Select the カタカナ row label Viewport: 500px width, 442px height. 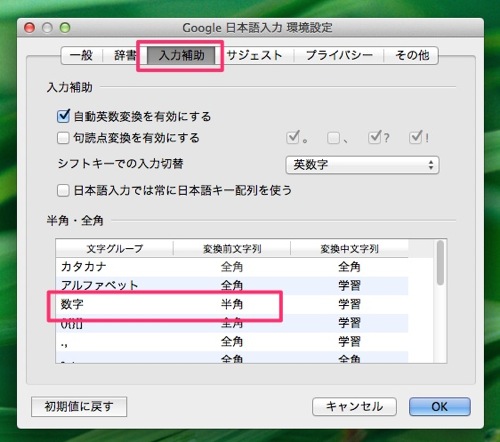(83, 267)
